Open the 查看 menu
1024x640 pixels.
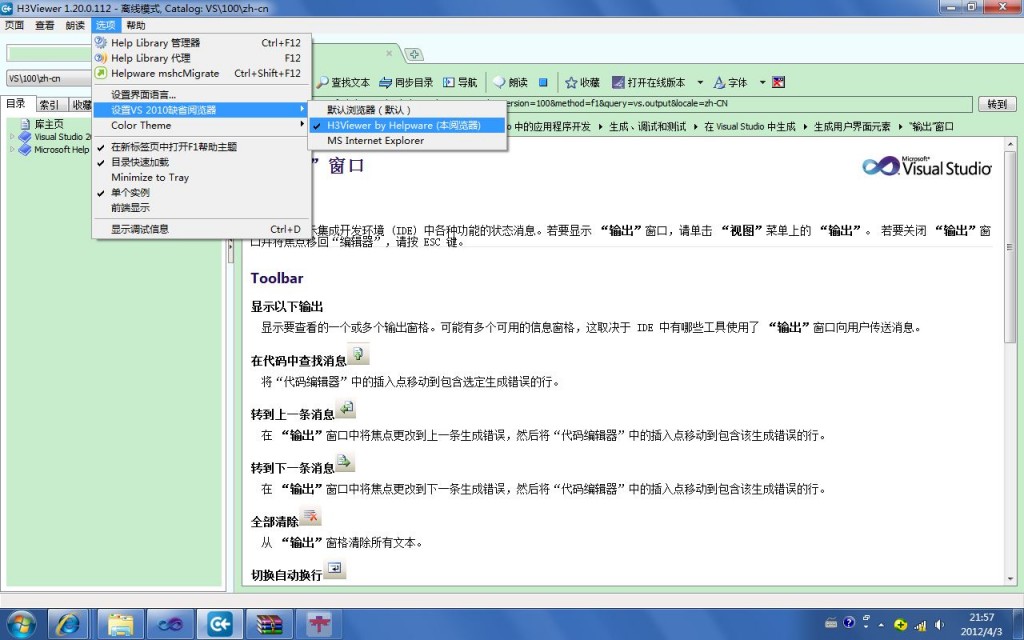[x=45, y=25]
